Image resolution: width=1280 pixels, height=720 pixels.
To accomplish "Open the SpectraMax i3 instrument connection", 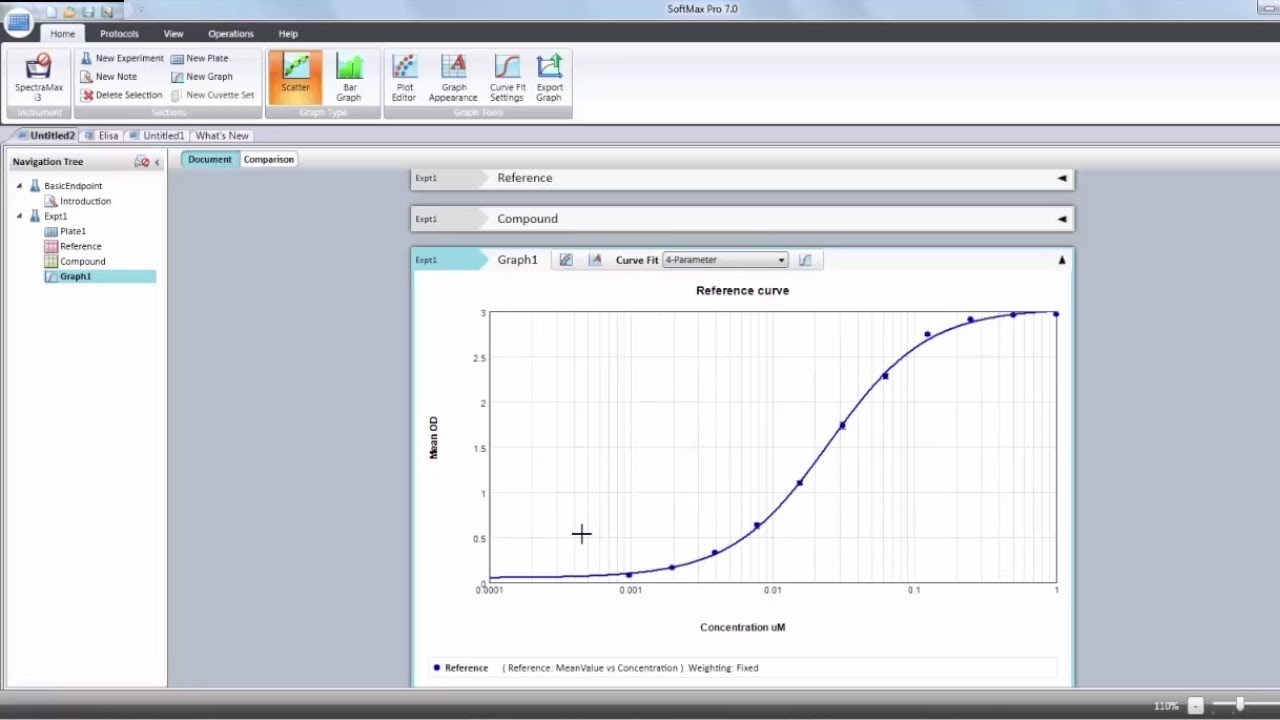I will pos(38,77).
